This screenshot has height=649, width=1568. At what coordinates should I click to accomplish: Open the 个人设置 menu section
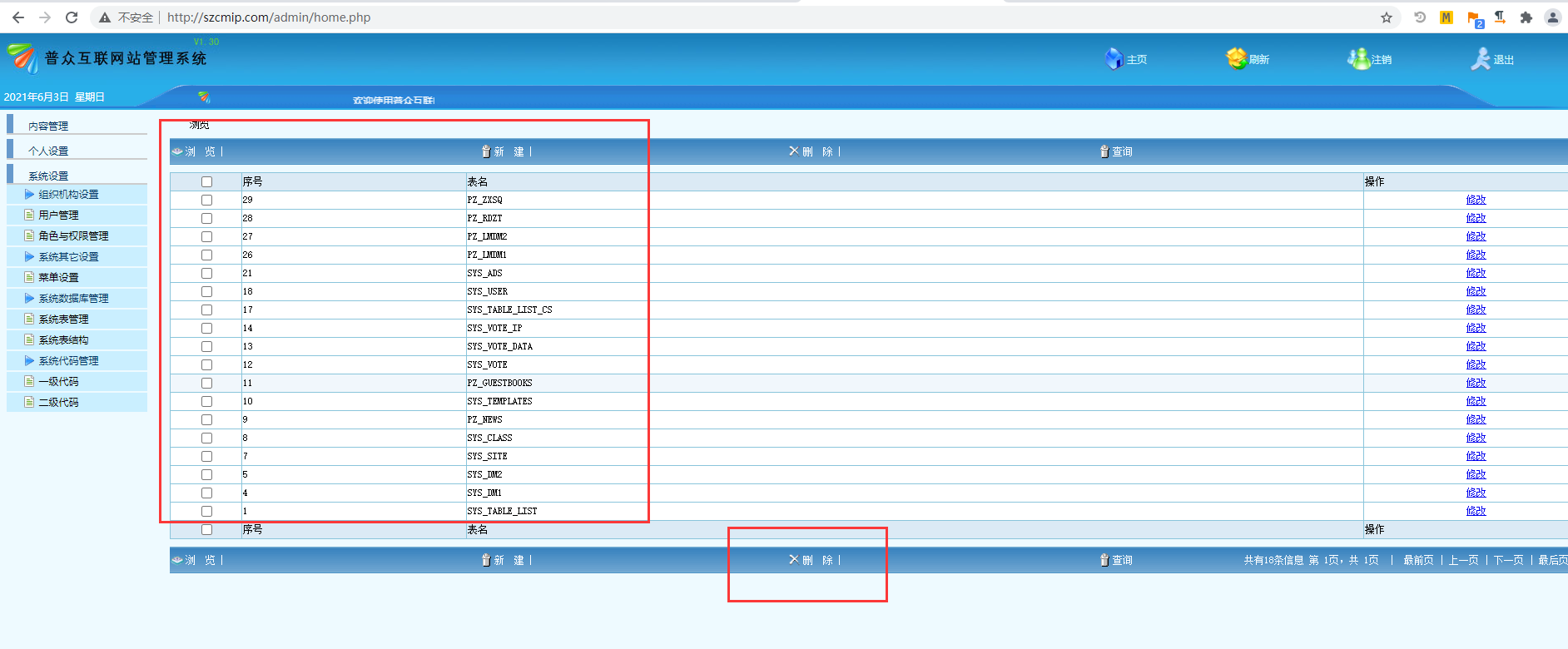click(x=48, y=151)
